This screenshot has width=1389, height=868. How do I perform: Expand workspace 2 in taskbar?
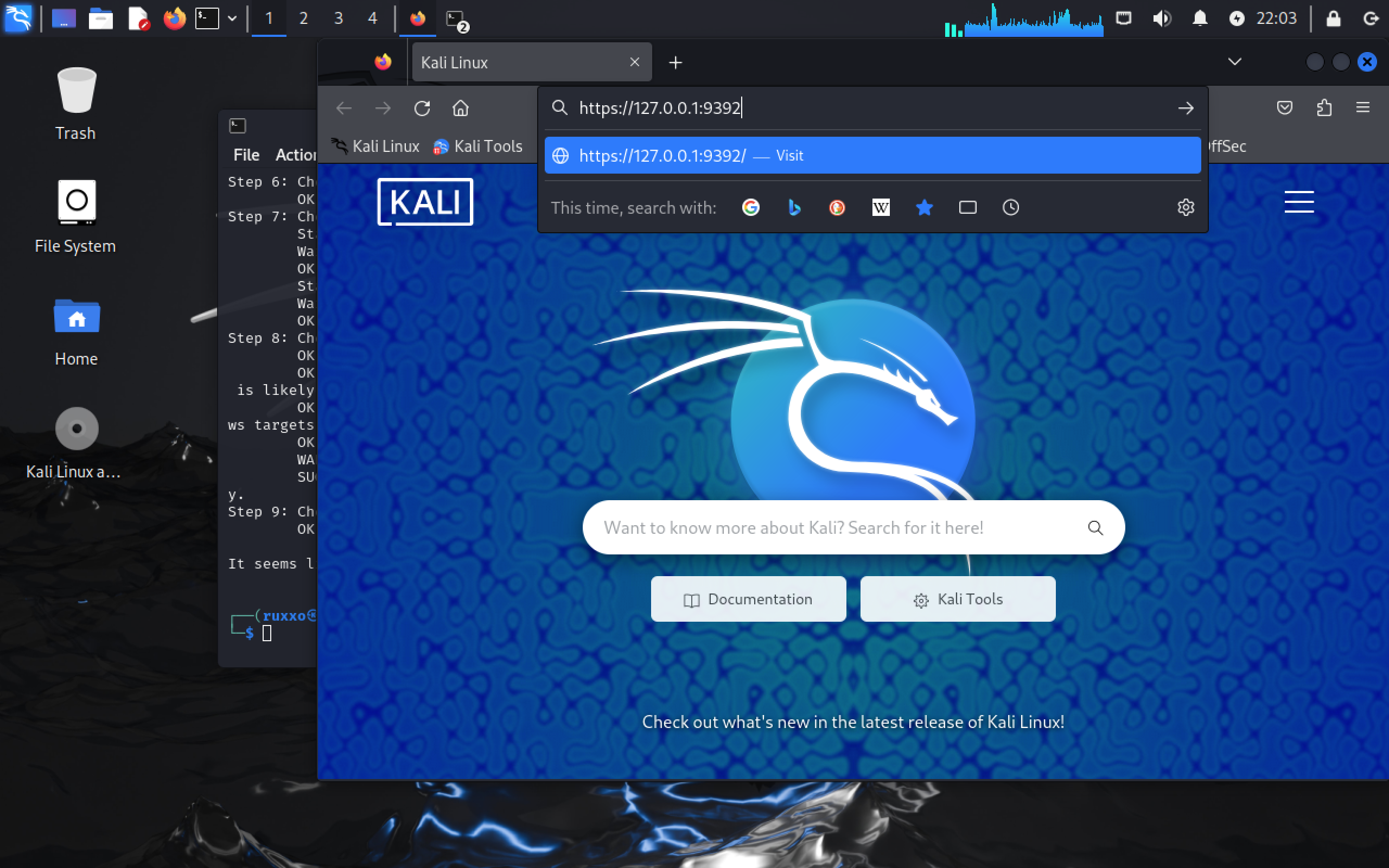[303, 18]
